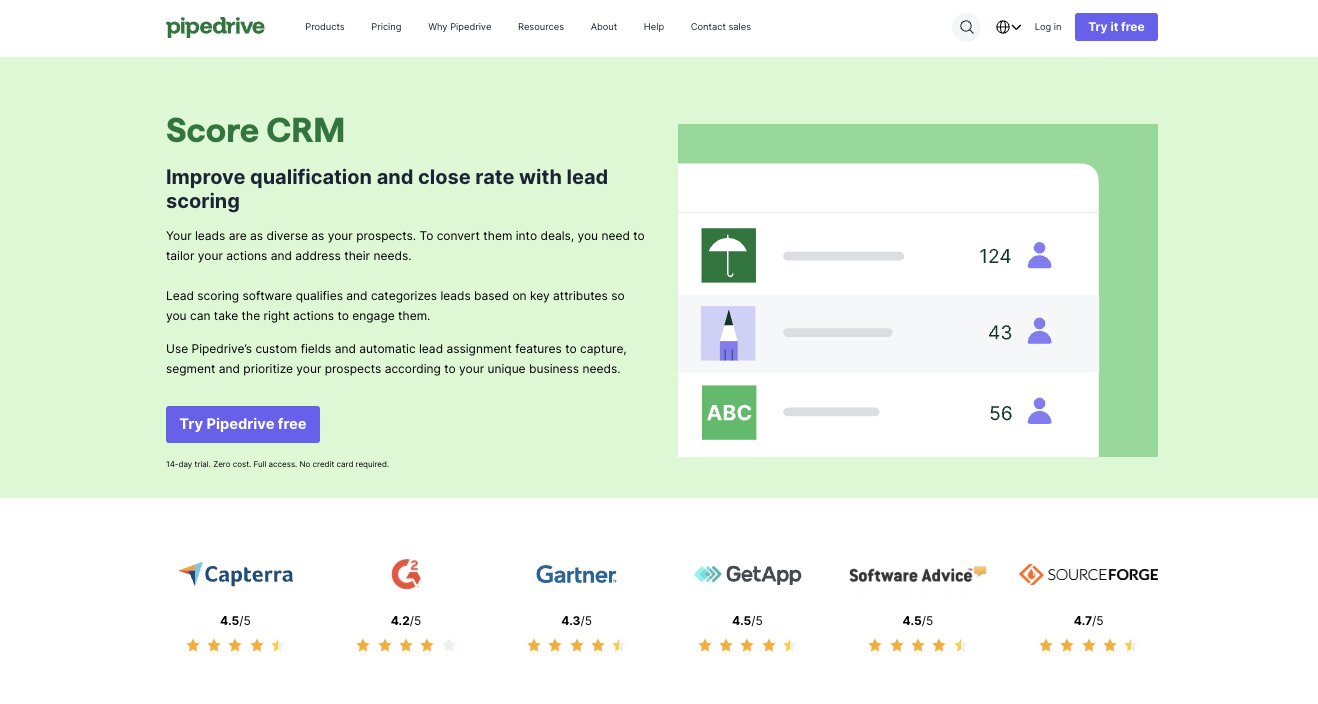Screen dimensions: 1318x704
Task: Click the star rating under SourceForge
Action: 1088,646
